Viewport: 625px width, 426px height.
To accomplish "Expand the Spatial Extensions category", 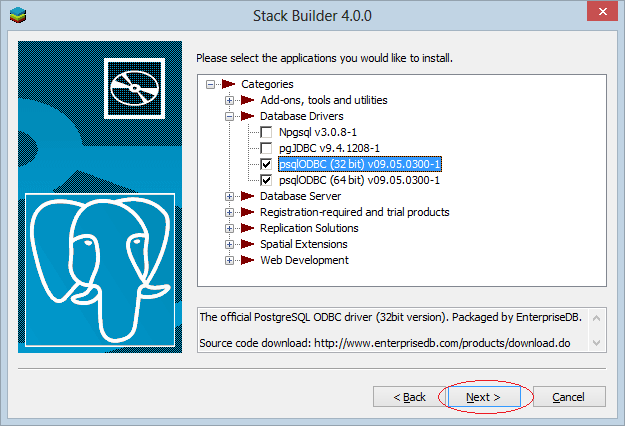I will (x=229, y=244).
